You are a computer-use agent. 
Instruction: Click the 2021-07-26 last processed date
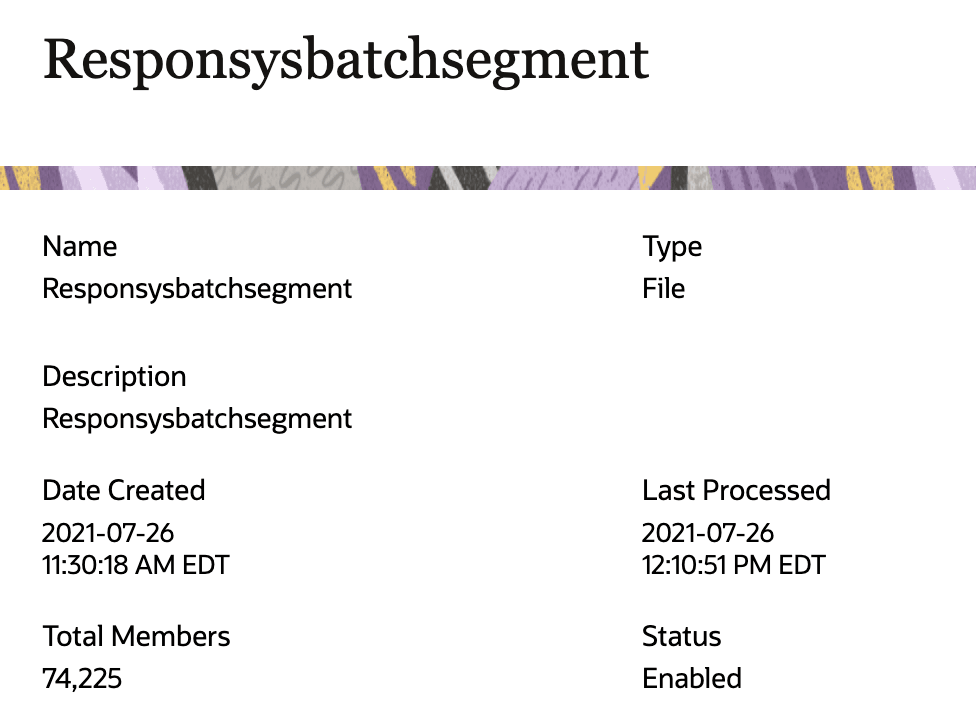pyautogui.click(x=708, y=533)
